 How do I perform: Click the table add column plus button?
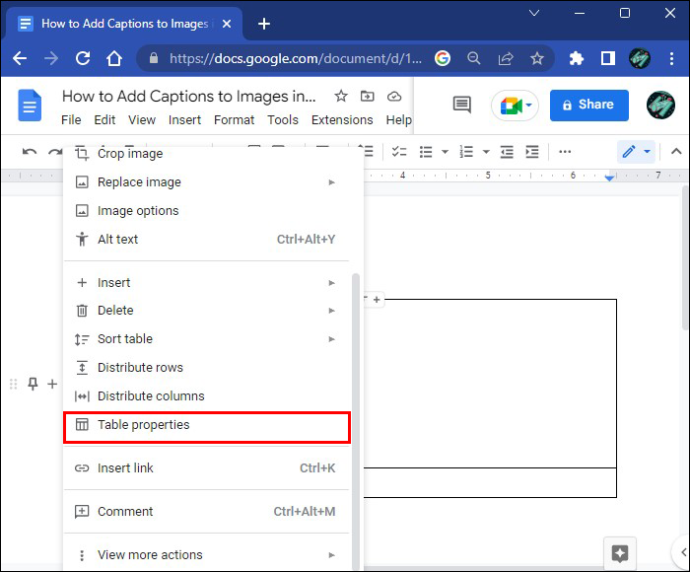point(377,300)
